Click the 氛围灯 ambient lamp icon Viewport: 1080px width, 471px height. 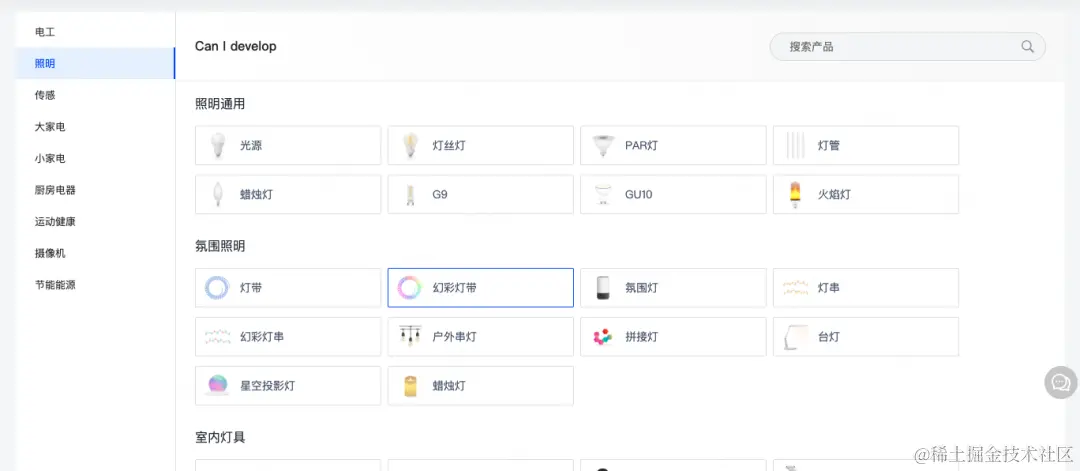click(x=602, y=288)
